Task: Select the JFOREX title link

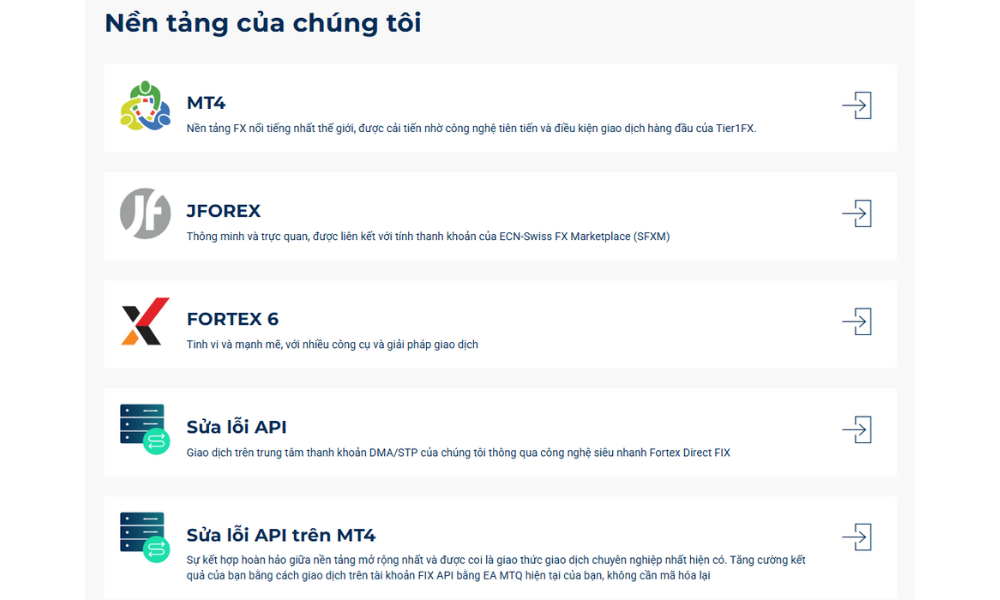Action: click(x=223, y=211)
